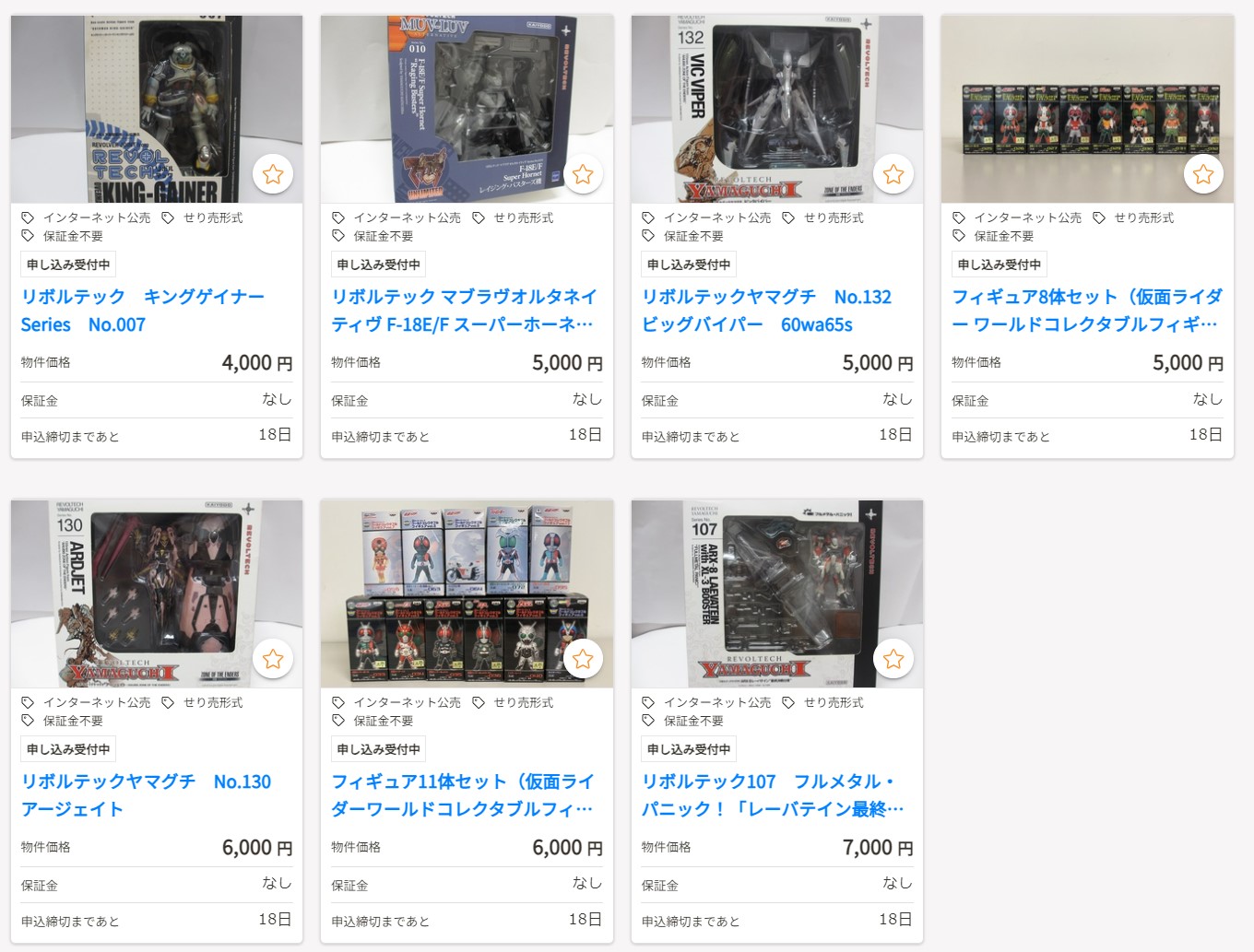The height and width of the screenshot is (952, 1254).
Task: Toggle favorite star on Super Hornet F-18E/F listing
Action: (583, 174)
